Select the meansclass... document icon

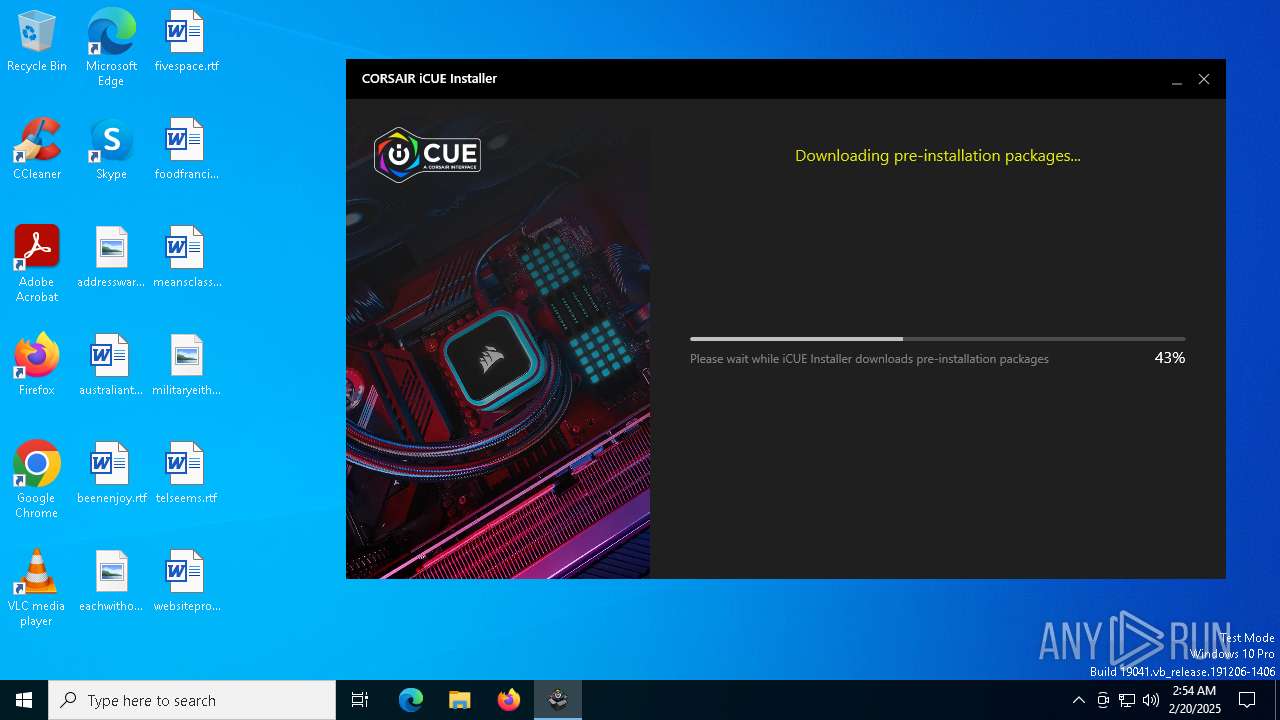pos(186,258)
